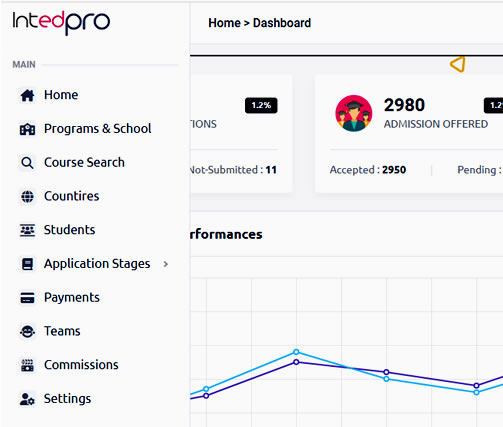Click the Programs & School building icon
The image size is (503, 427).
tap(27, 129)
